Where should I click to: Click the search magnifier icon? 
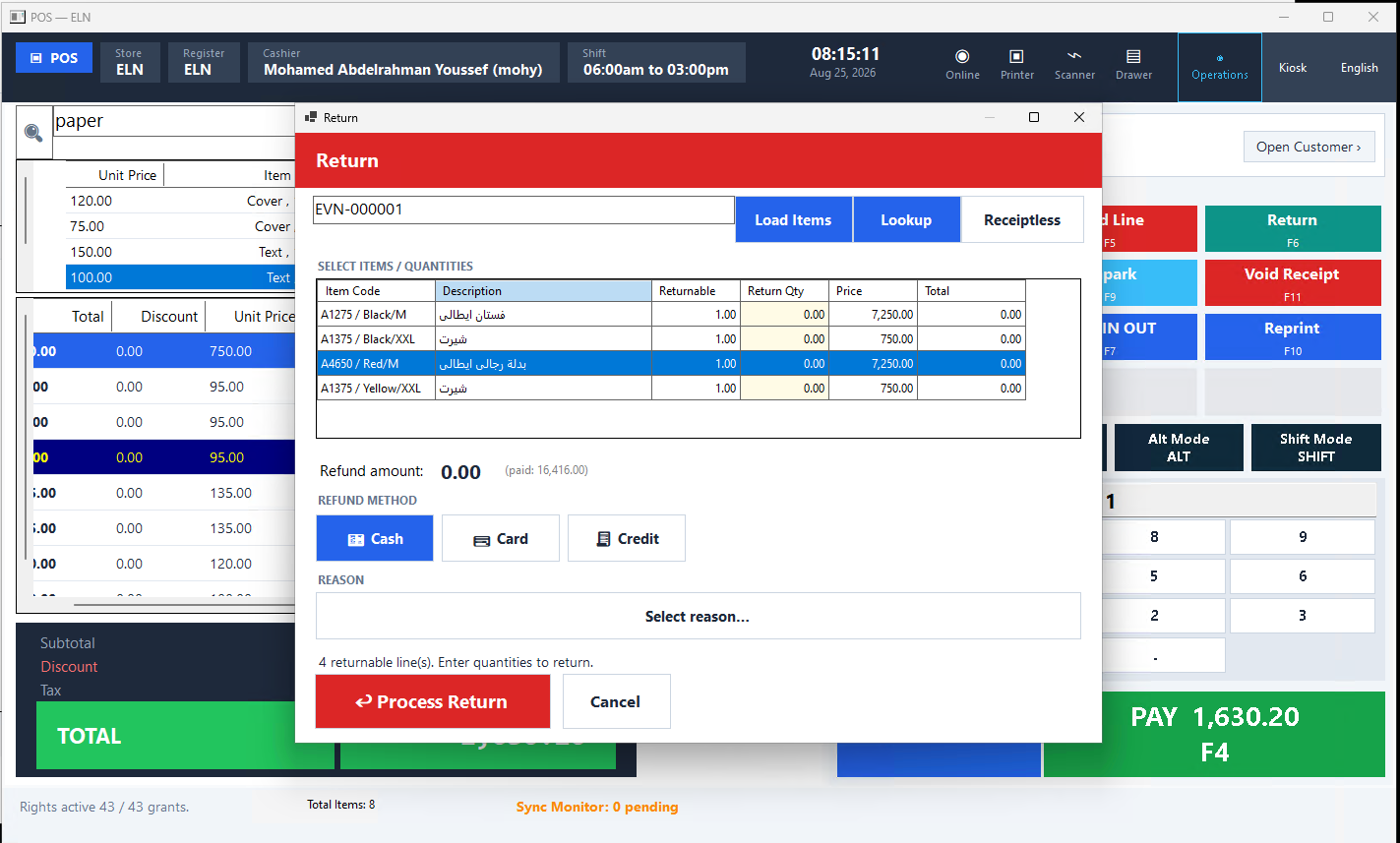click(33, 133)
